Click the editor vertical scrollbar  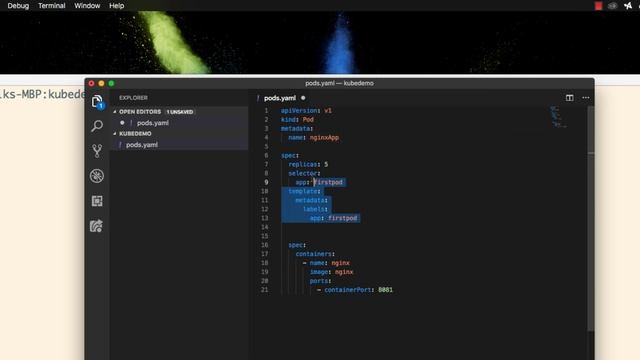[591, 218]
